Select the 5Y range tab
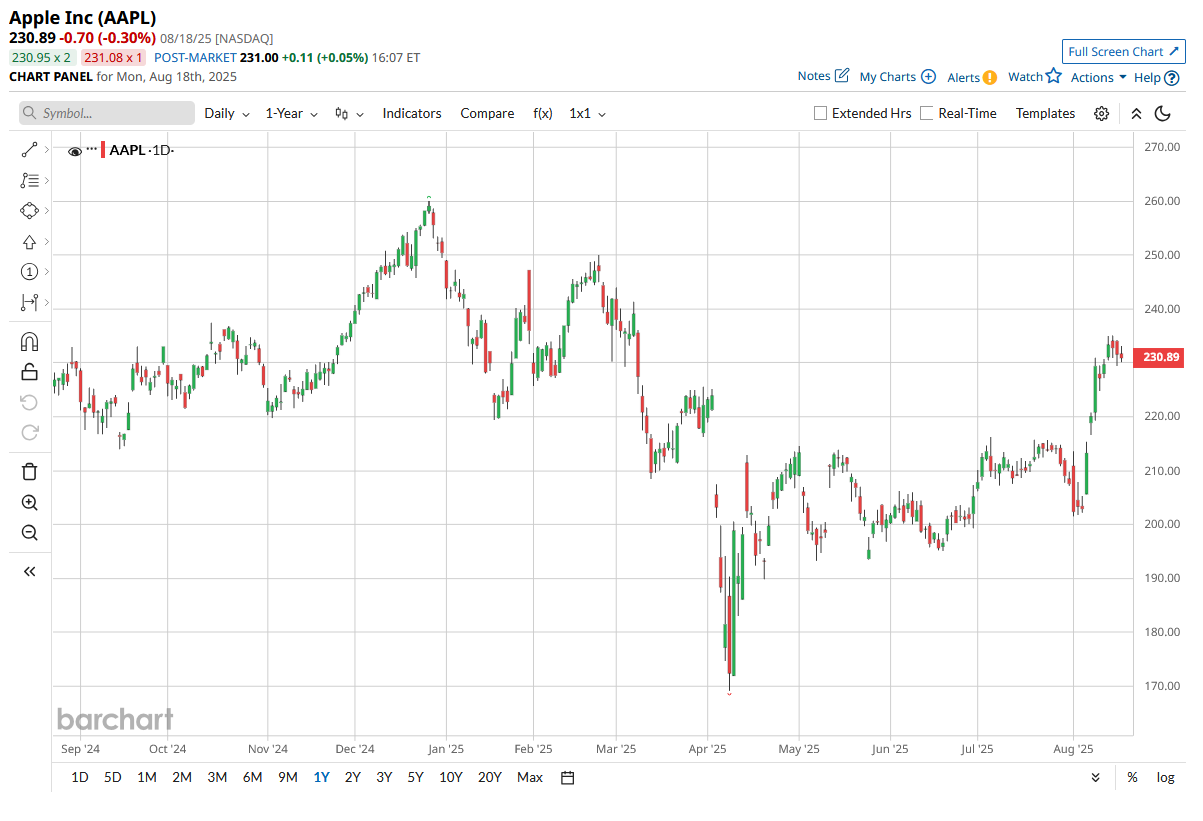 (x=415, y=777)
